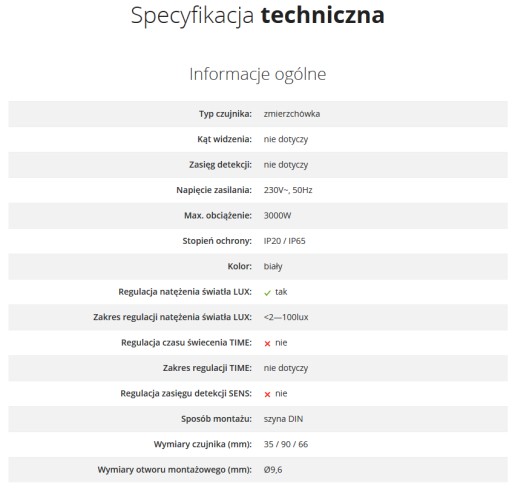Click the 'Kąt widzenia:' label
The height and width of the screenshot is (489, 512).
point(224,139)
